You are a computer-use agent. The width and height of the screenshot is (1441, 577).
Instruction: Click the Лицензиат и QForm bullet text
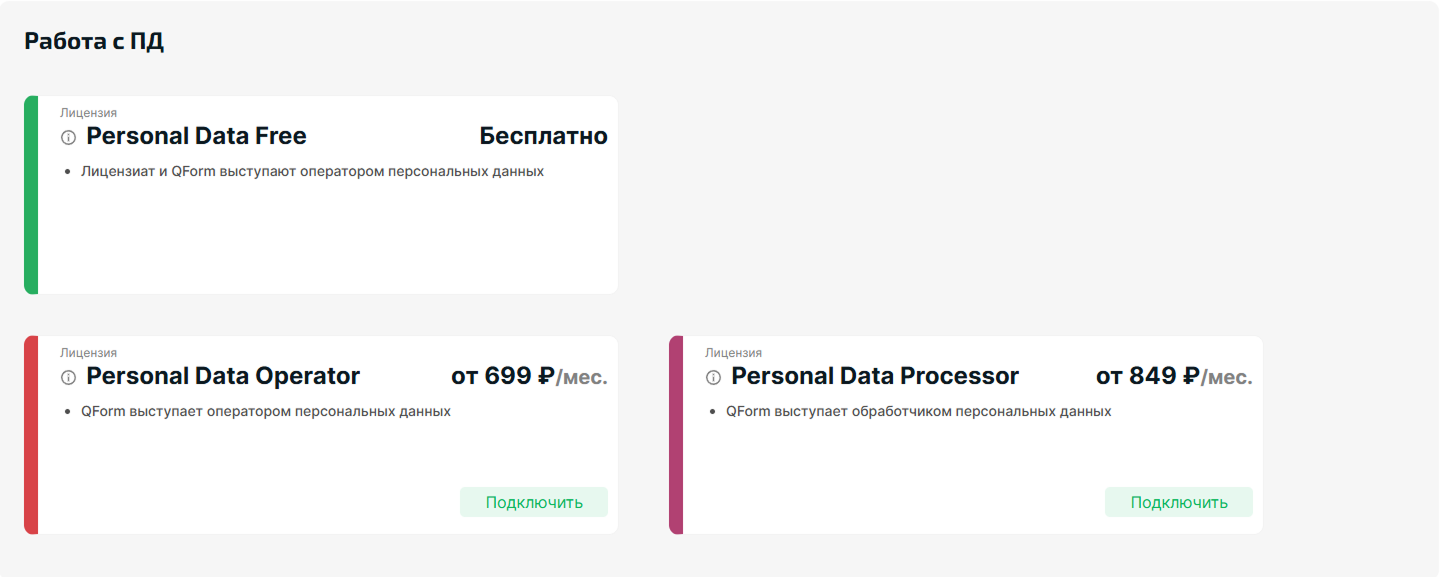tap(312, 171)
